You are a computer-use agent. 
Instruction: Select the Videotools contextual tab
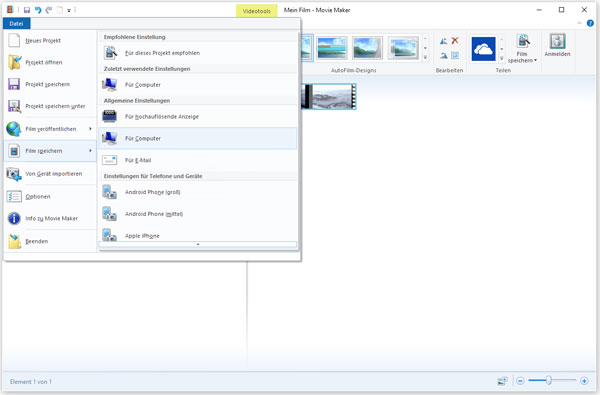pos(256,11)
